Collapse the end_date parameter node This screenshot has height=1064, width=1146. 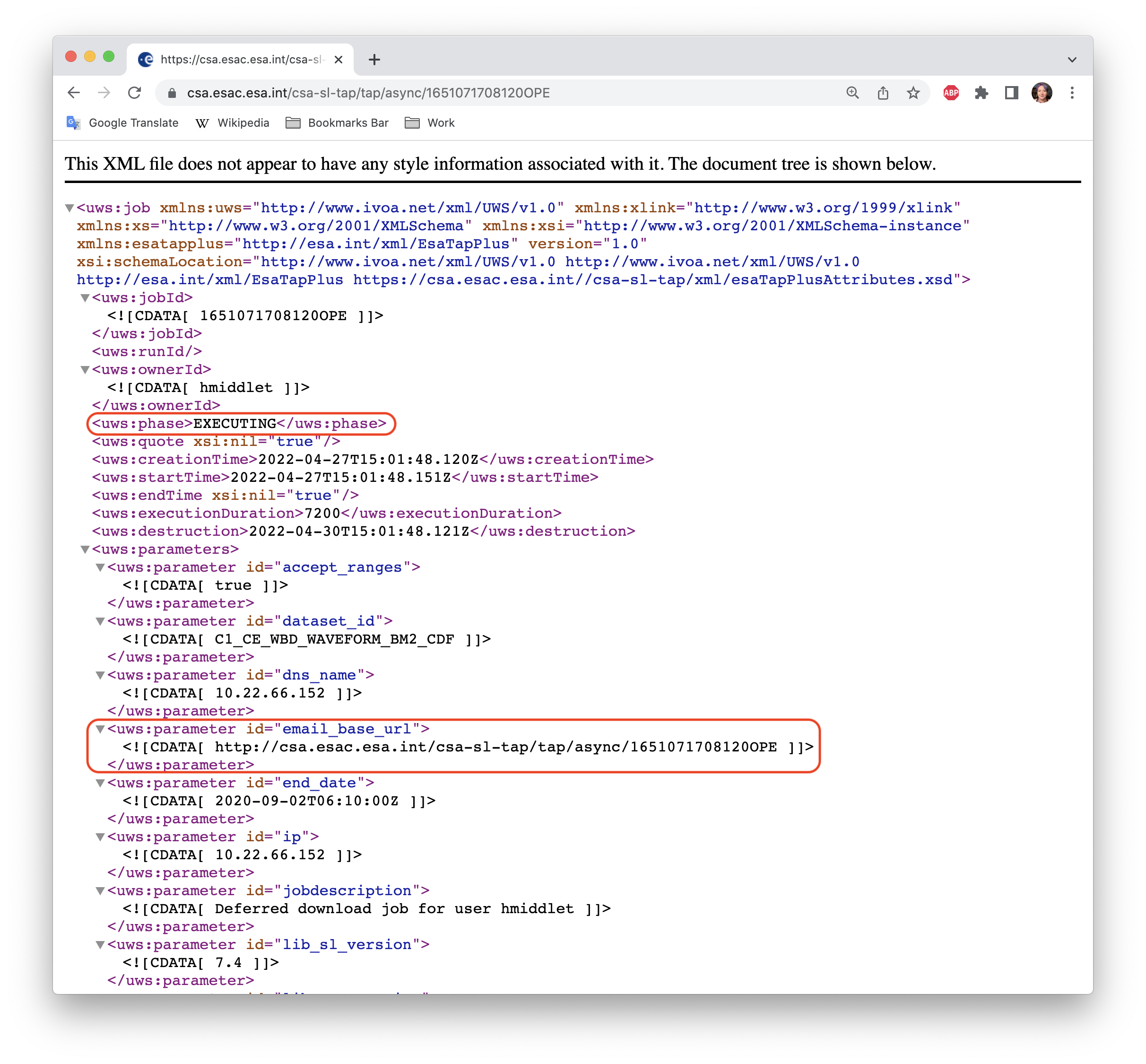point(100,783)
